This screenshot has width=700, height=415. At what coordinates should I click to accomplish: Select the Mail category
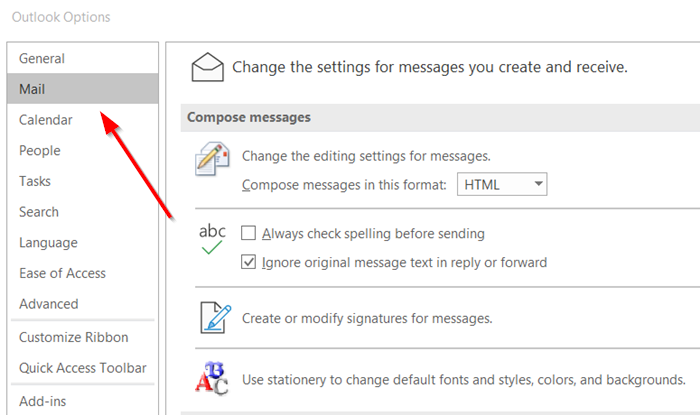(x=32, y=89)
